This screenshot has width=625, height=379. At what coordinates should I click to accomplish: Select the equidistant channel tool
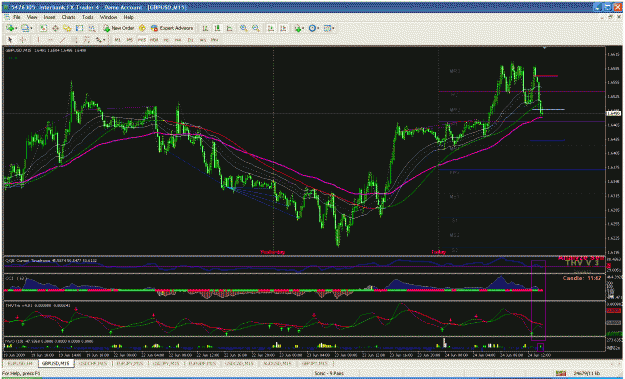click(75, 40)
